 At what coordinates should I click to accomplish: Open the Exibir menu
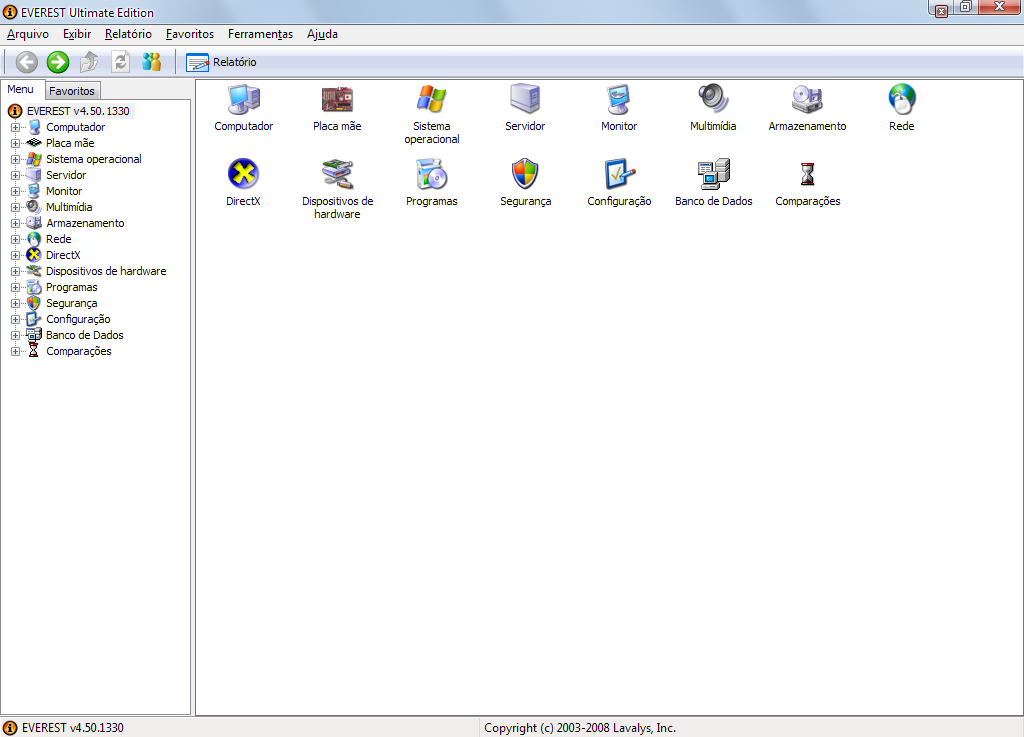coord(76,34)
